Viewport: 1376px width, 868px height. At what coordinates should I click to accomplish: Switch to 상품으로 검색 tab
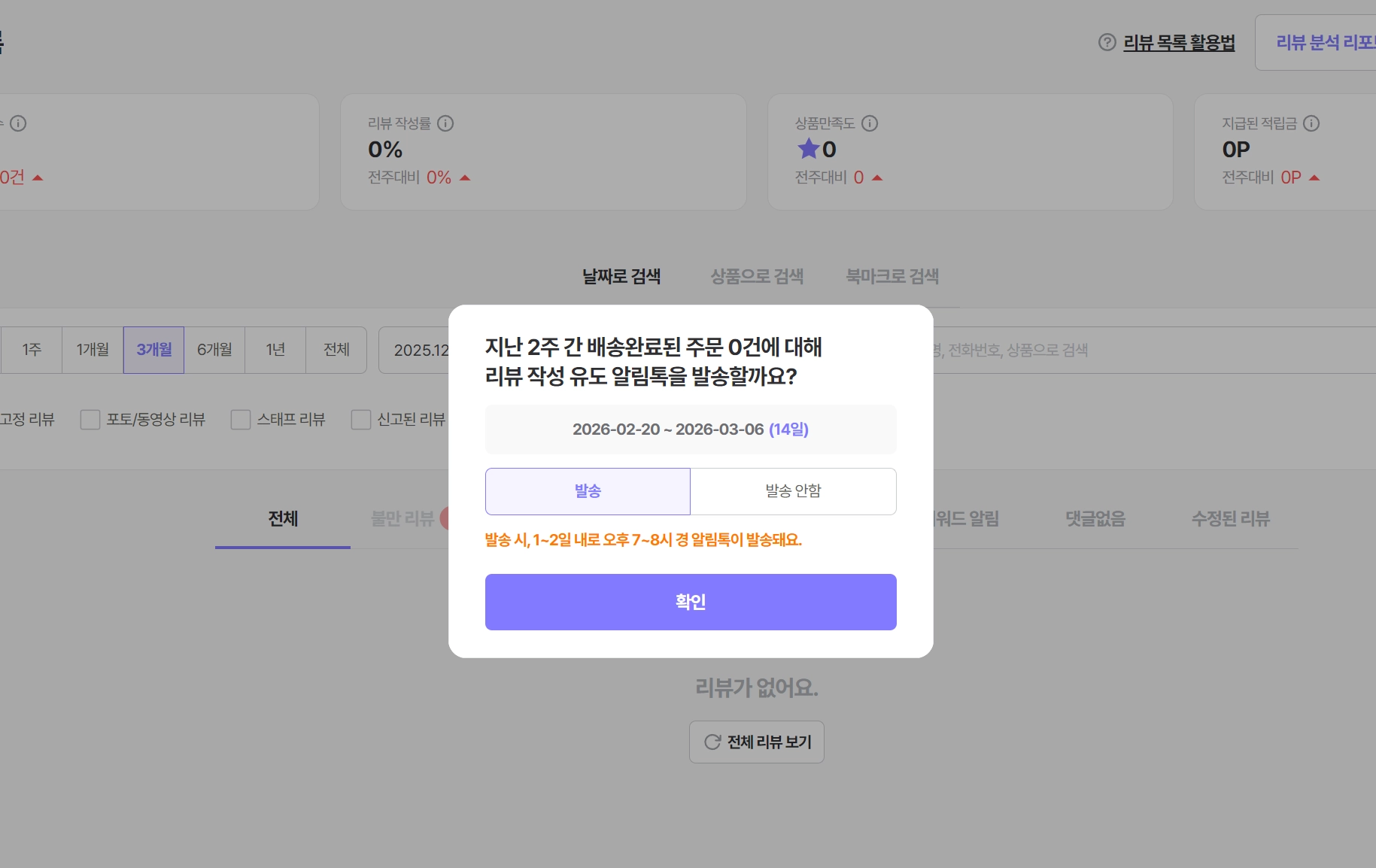[757, 277]
